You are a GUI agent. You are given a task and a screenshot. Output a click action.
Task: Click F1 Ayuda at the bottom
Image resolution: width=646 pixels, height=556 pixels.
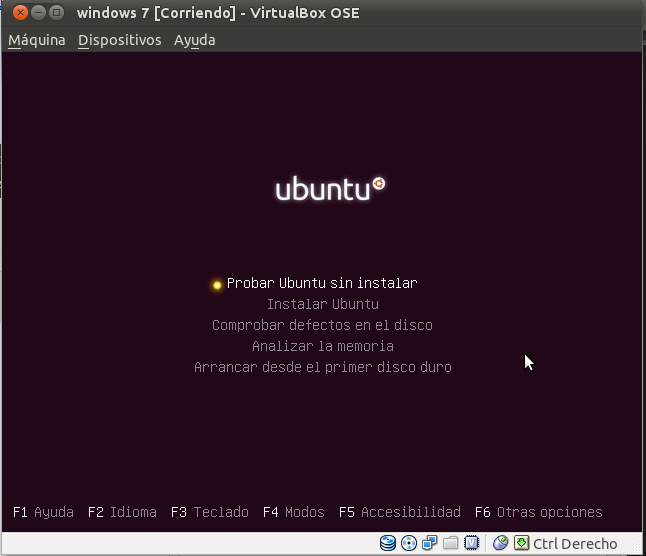(43, 512)
